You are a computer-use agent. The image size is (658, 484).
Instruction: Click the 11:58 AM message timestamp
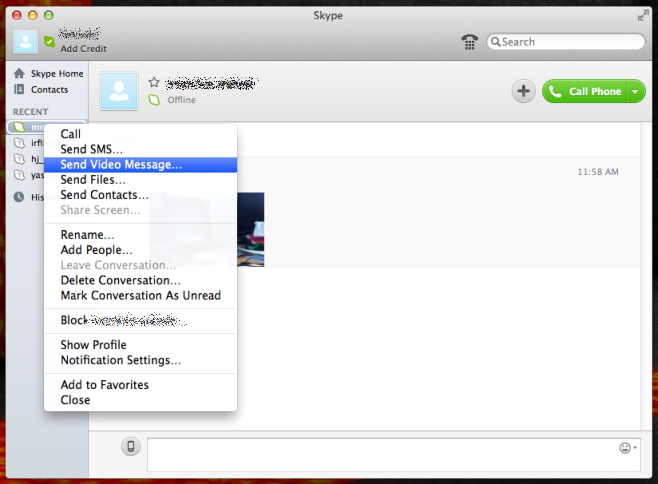598,172
